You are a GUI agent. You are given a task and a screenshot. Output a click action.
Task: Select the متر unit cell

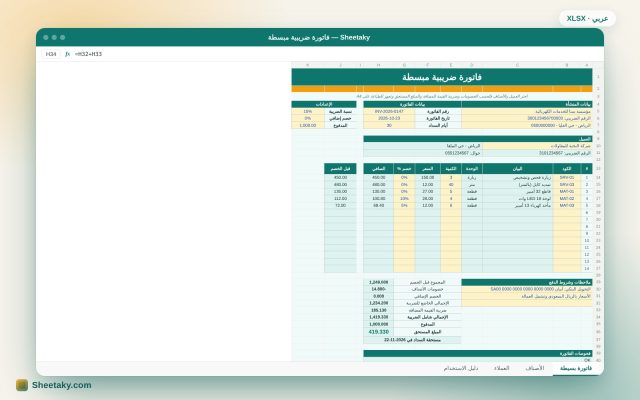[472, 184]
